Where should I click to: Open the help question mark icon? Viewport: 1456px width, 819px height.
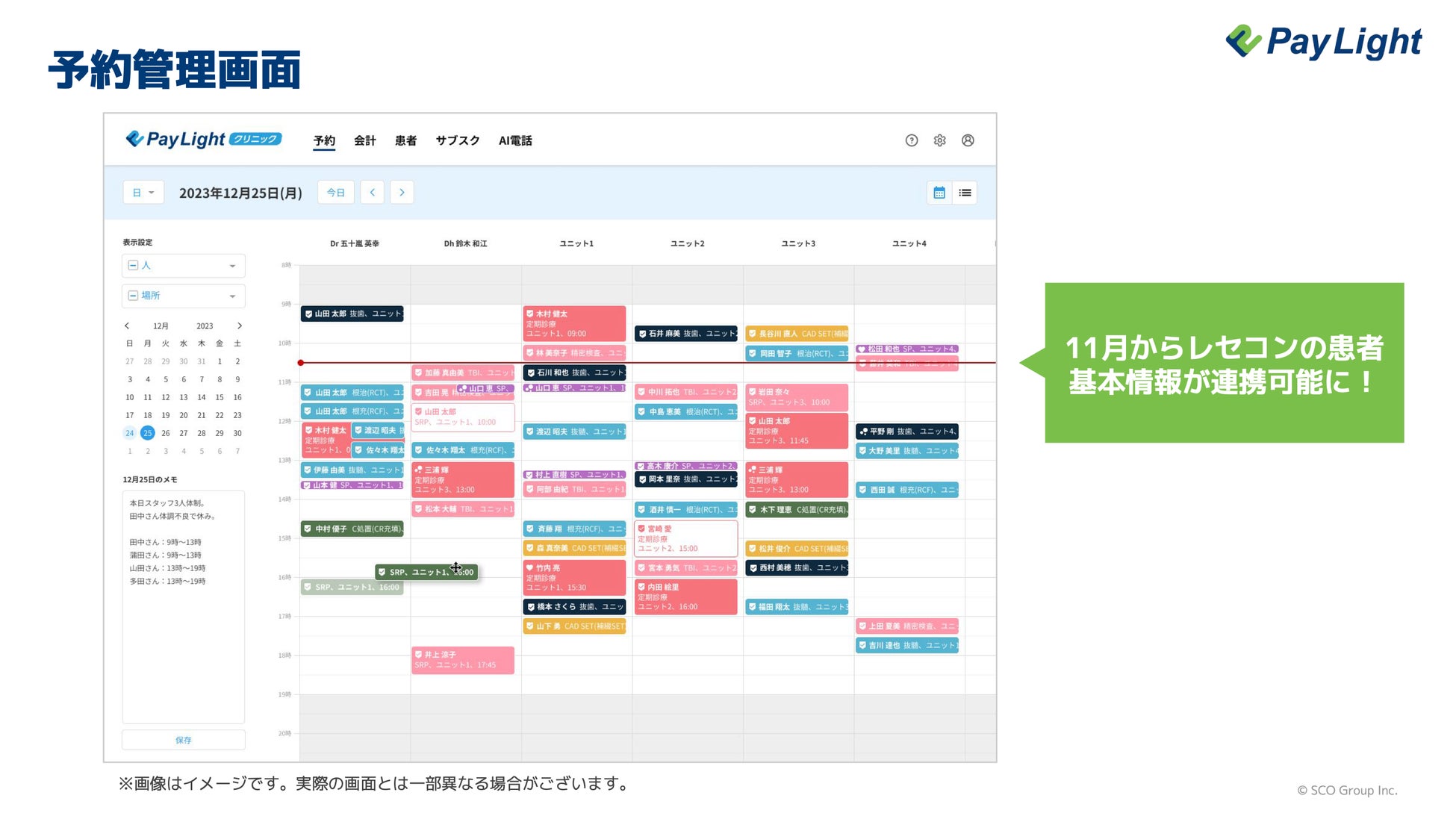point(911,140)
